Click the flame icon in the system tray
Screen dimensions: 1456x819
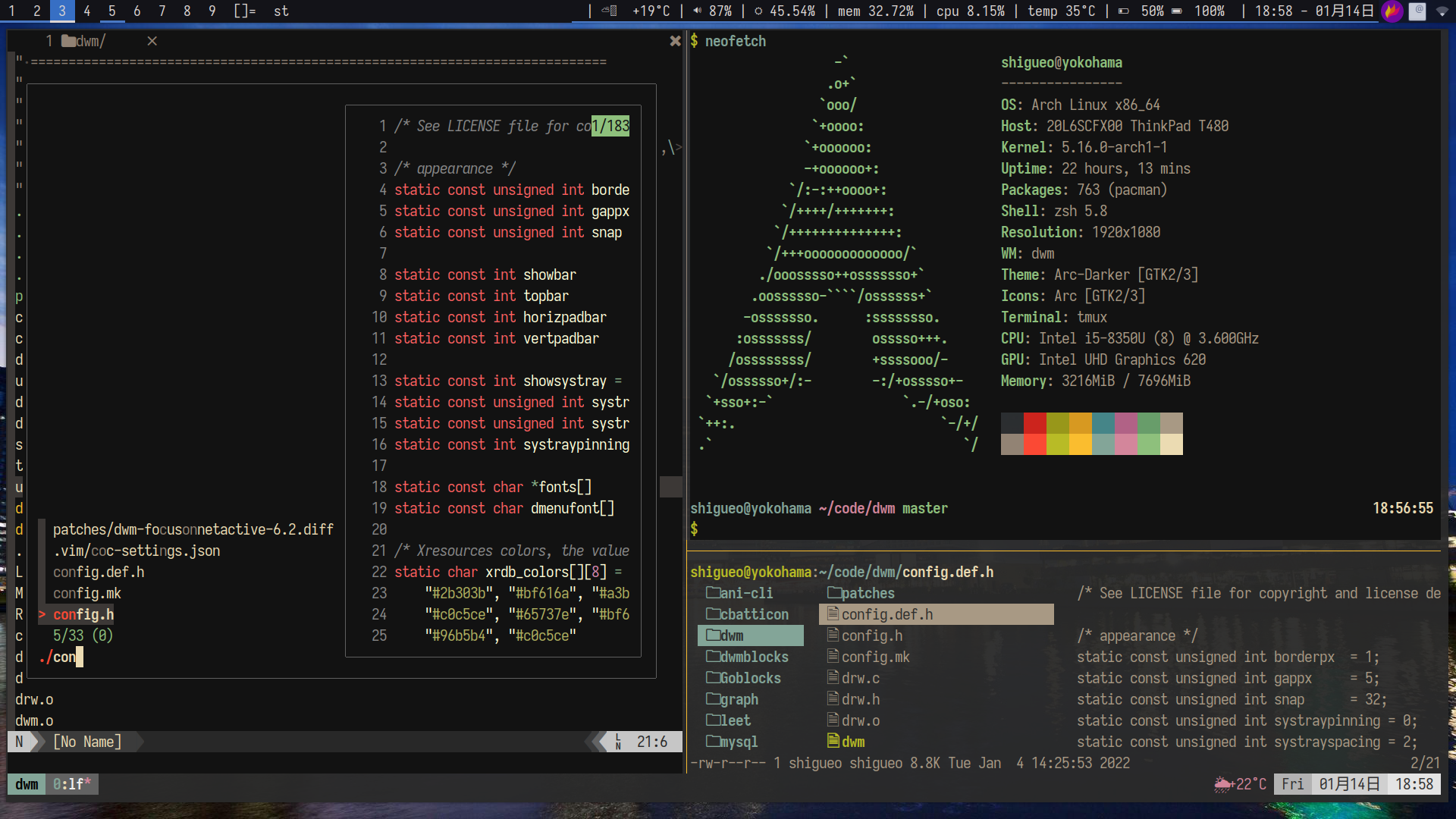pyautogui.click(x=1392, y=11)
